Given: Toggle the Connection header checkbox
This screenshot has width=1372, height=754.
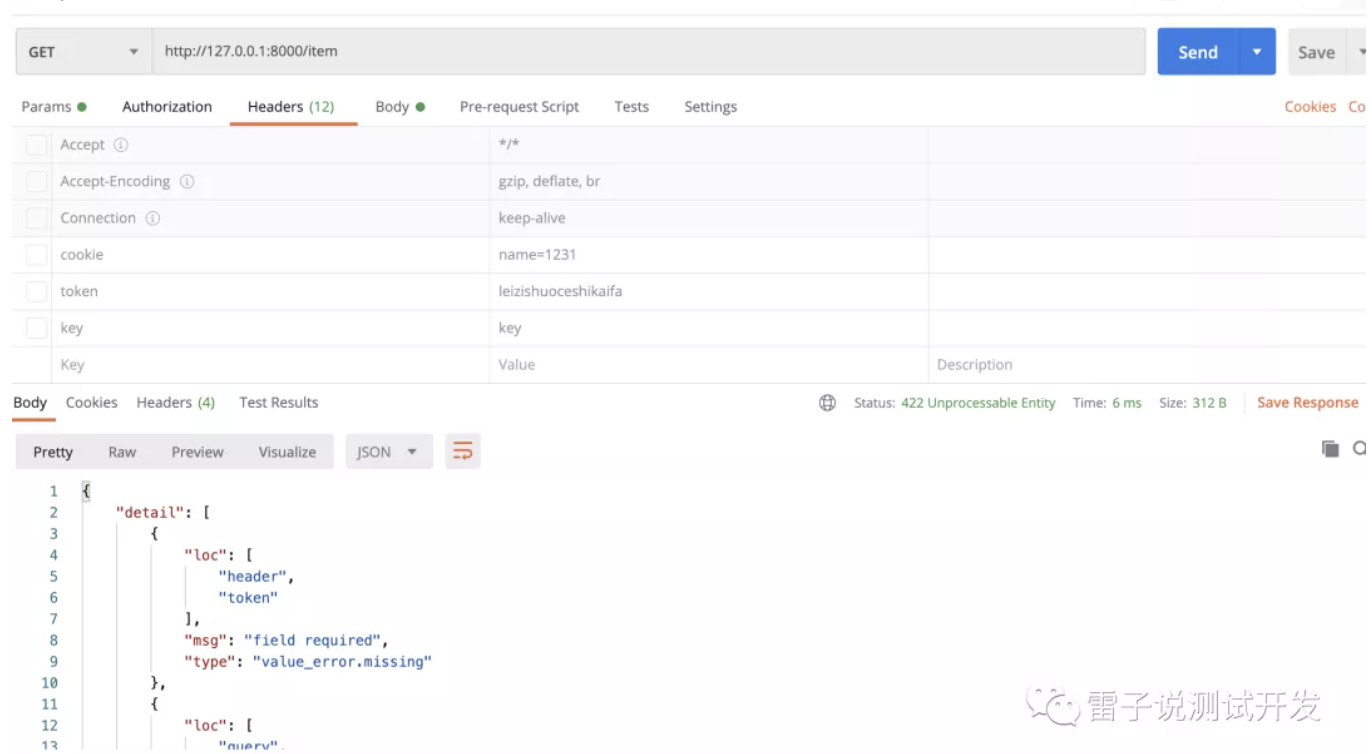Looking at the screenshot, I should pyautogui.click(x=36, y=218).
